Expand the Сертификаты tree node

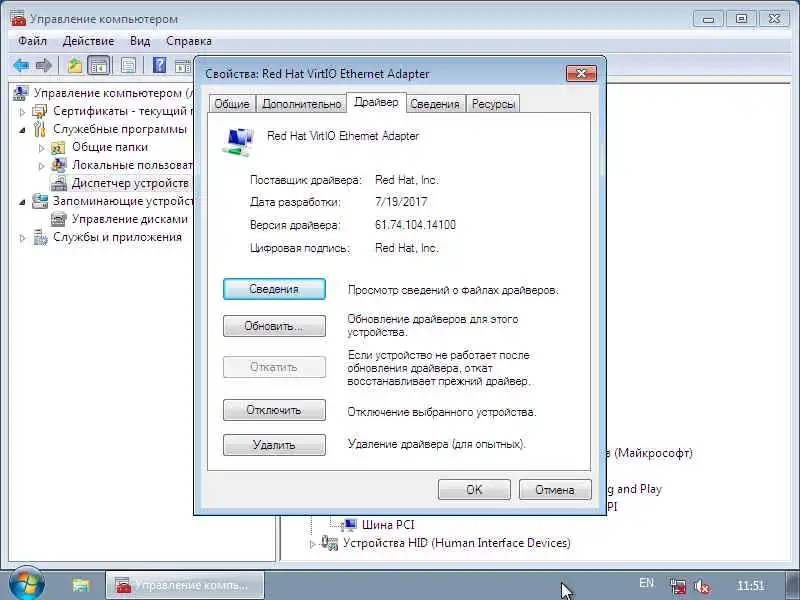(x=22, y=112)
